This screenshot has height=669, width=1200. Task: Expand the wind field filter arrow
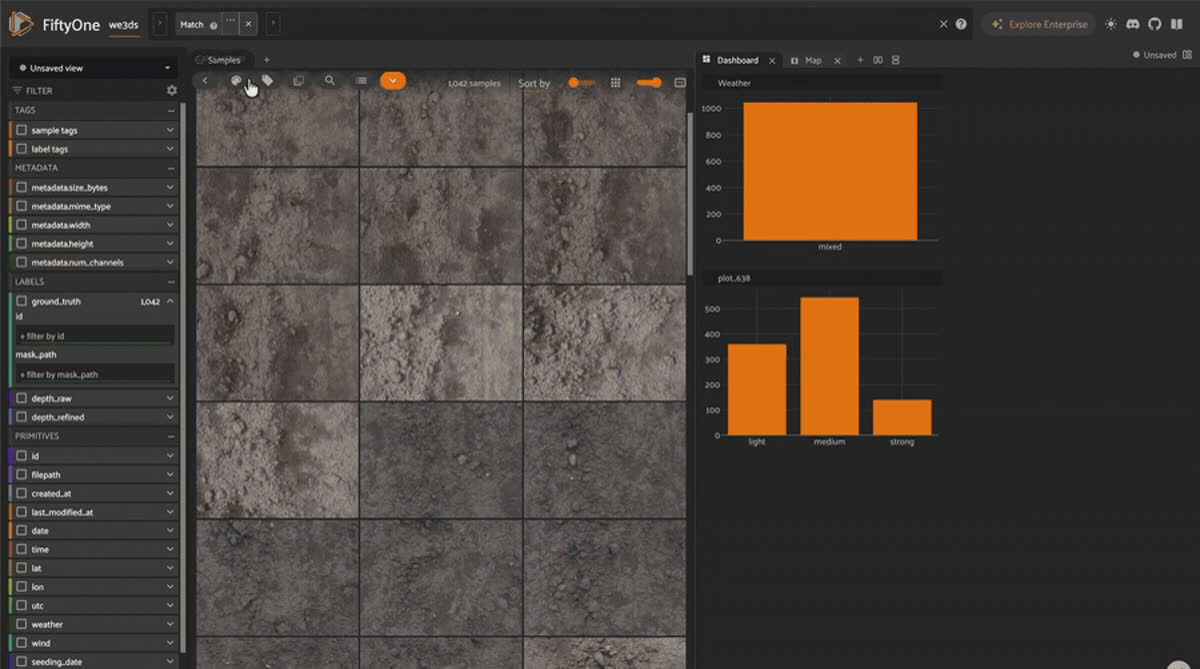pyautogui.click(x=168, y=643)
